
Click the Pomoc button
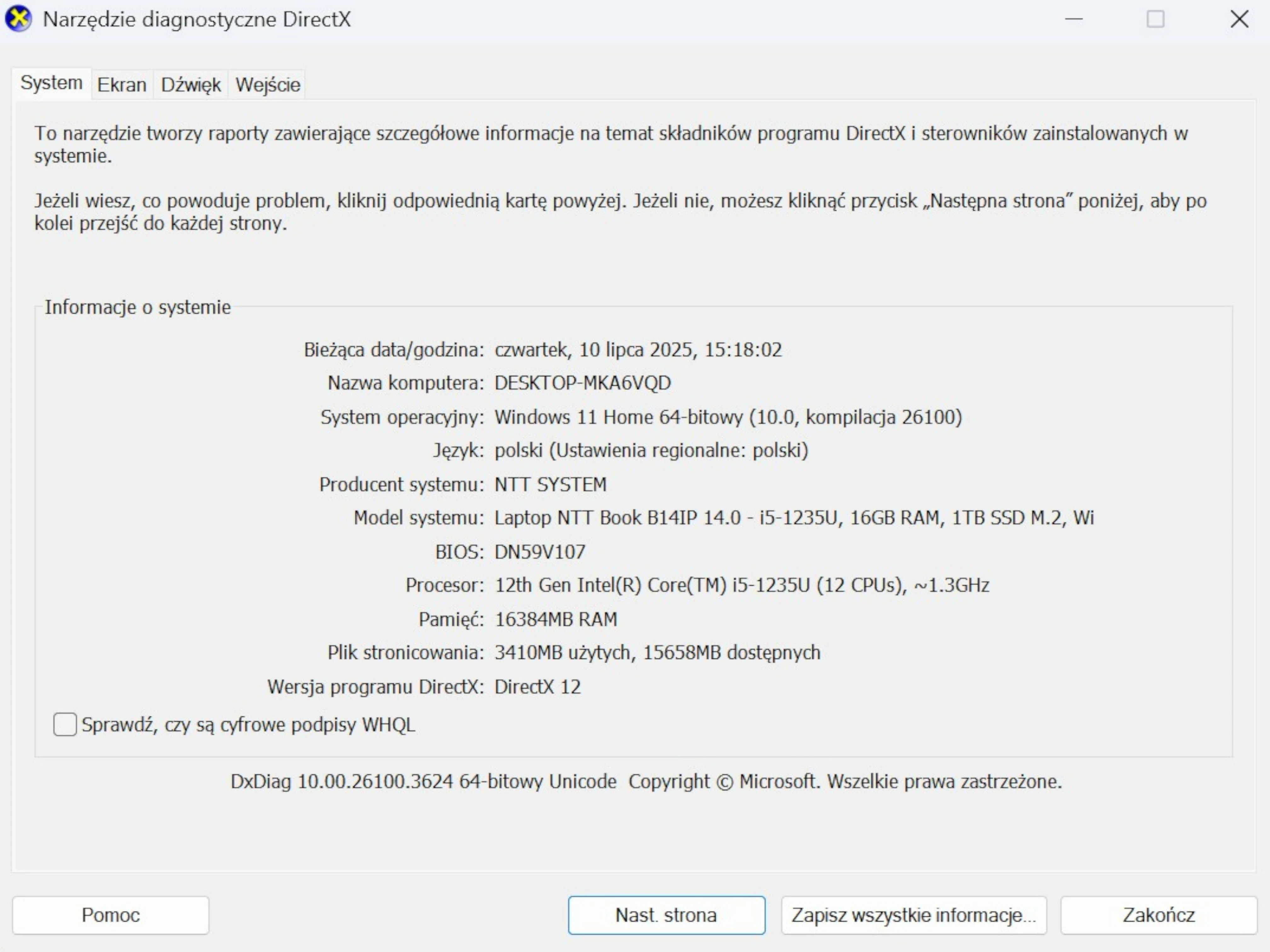111,915
